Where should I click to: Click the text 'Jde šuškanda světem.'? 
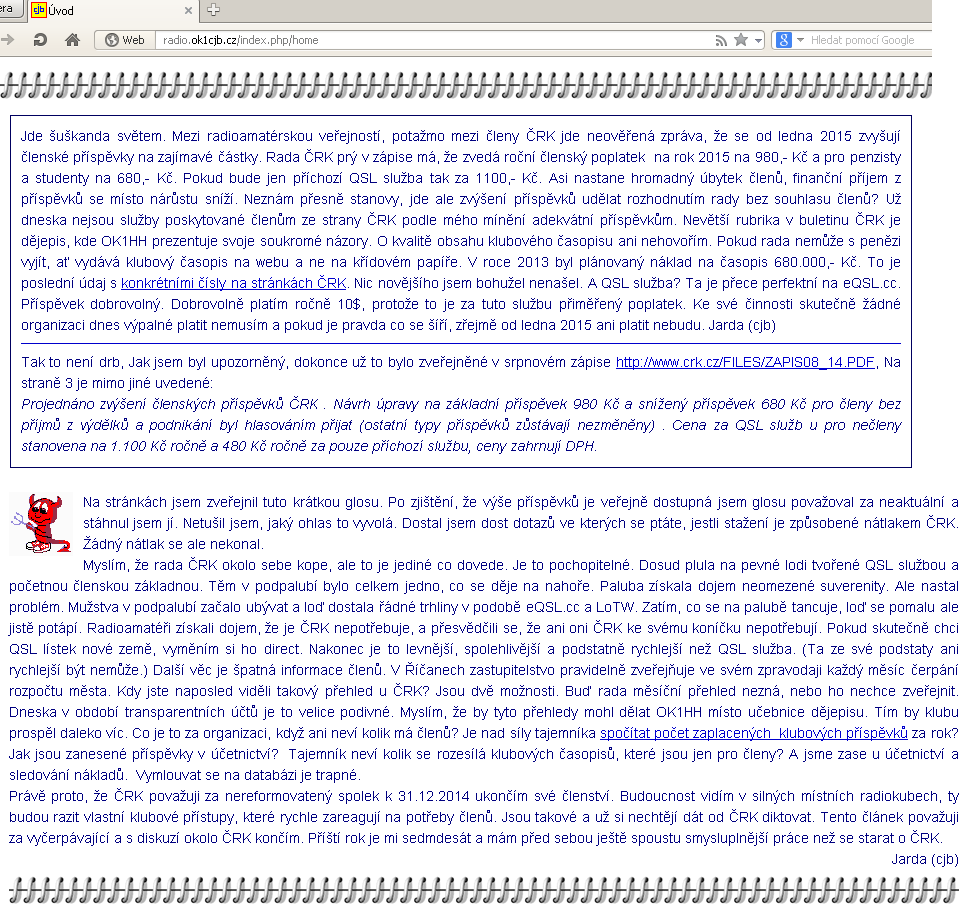[x=92, y=136]
